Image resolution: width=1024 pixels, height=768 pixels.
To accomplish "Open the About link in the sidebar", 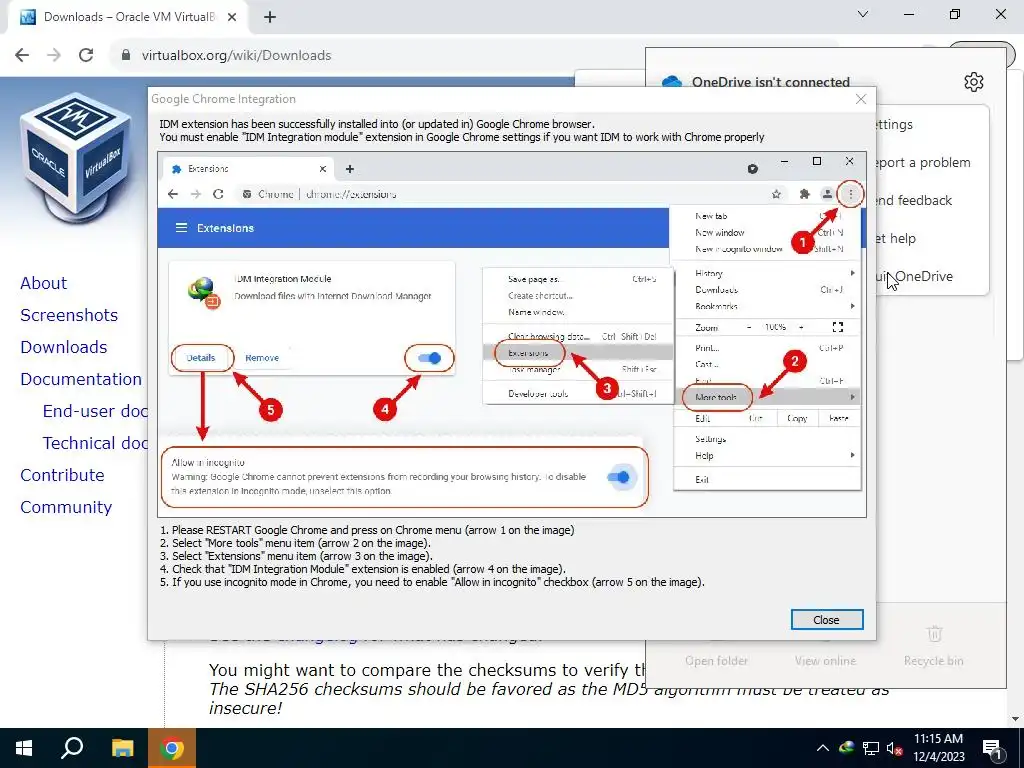I will [43, 283].
